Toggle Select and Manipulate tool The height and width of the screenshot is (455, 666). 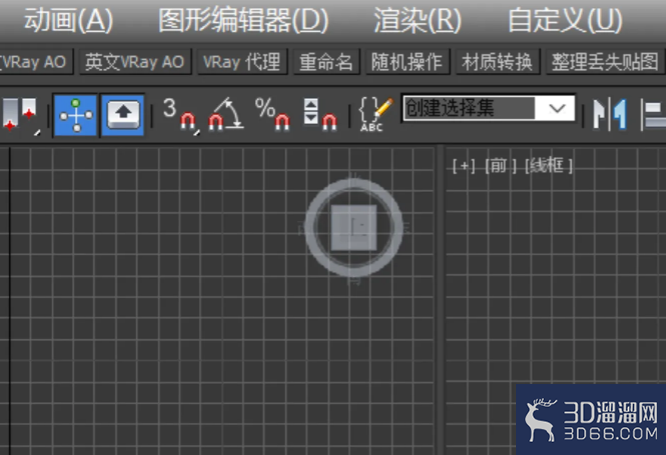(x=76, y=115)
